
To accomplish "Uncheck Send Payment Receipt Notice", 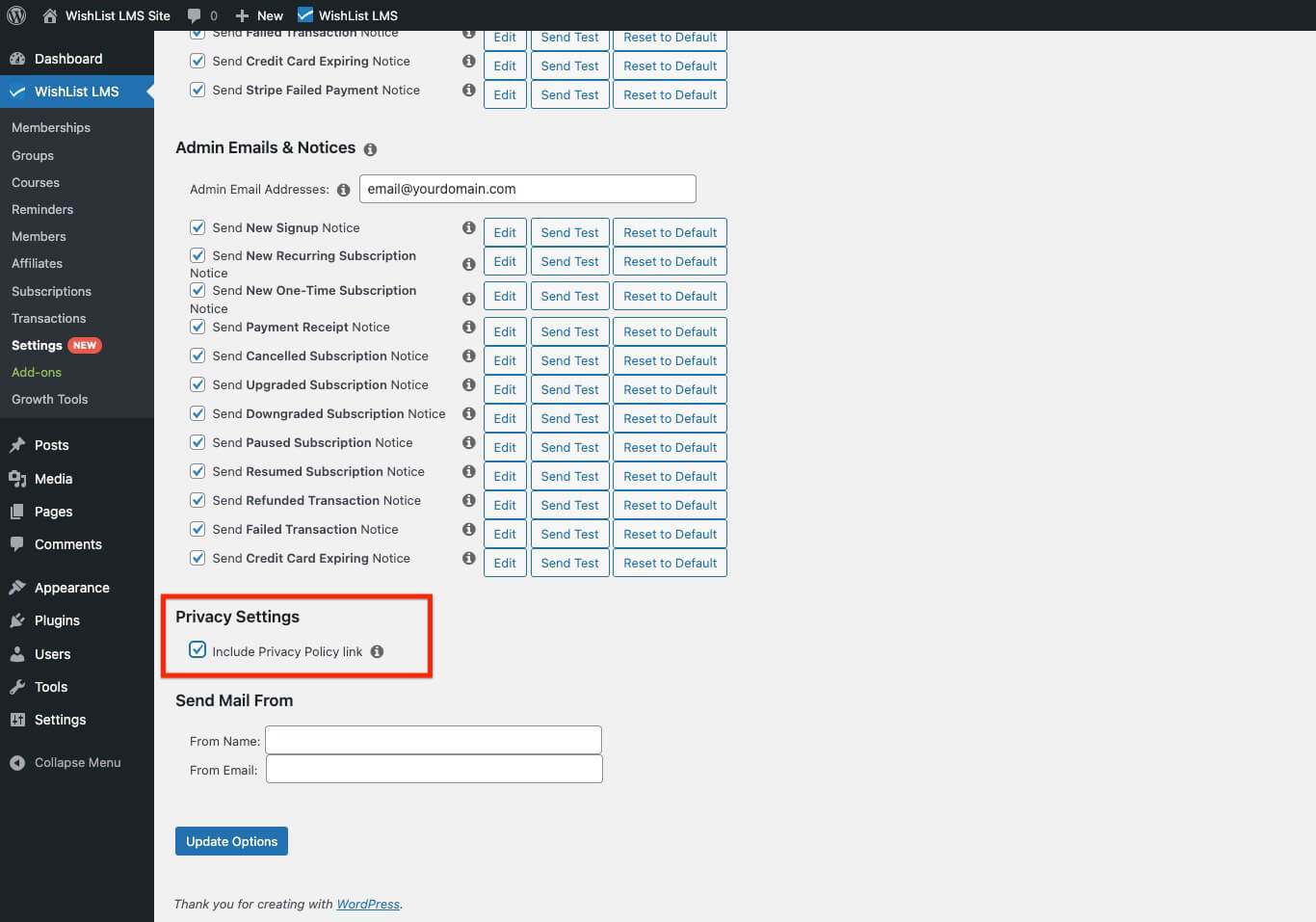I will point(197,327).
